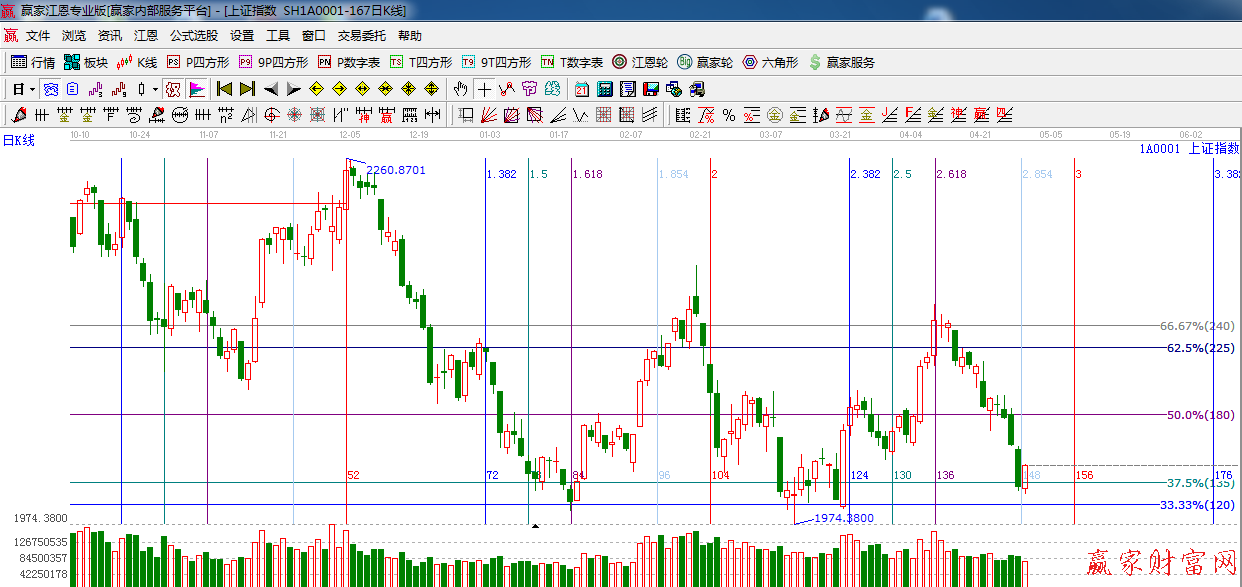The image size is (1242, 587).
Task: Toggle the crosshair cursor mode
Action: [x=484, y=89]
